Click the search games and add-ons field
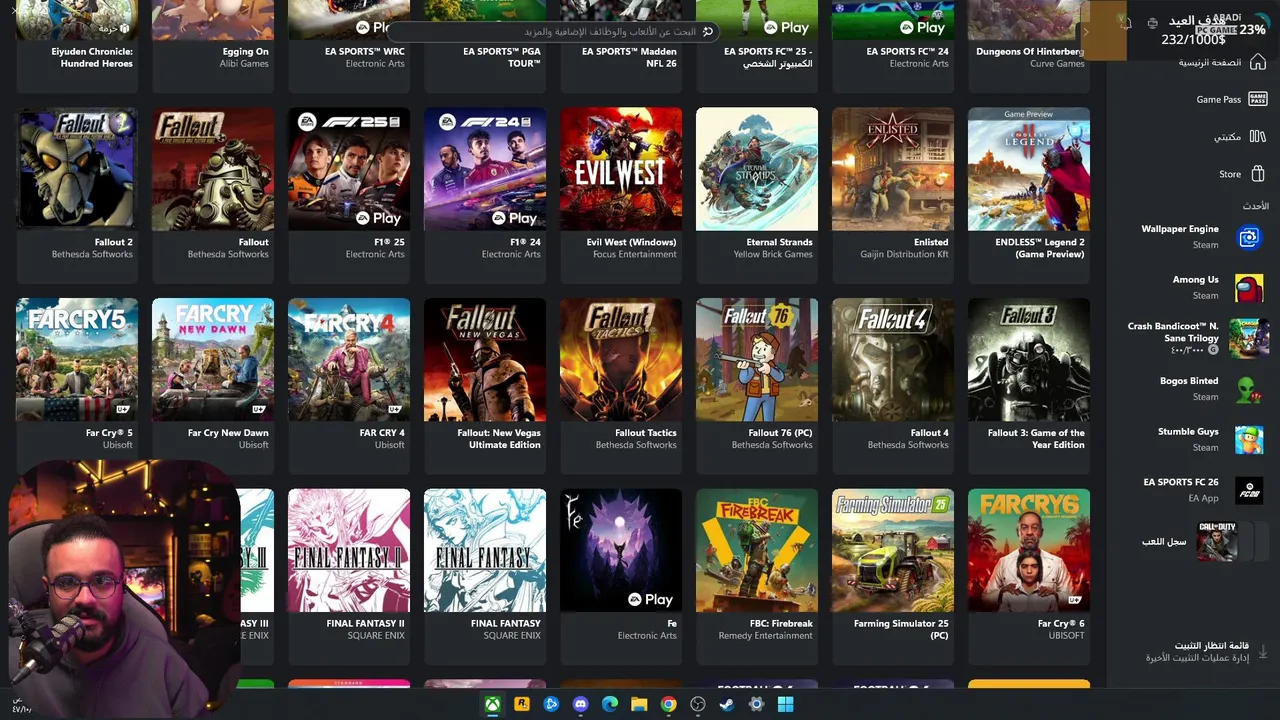Viewport: 1280px width, 720px height. click(553, 31)
